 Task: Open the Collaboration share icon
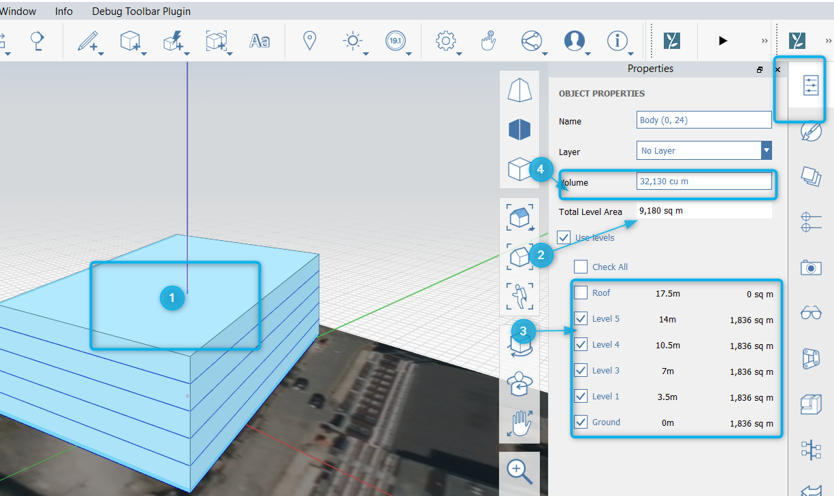pos(531,40)
